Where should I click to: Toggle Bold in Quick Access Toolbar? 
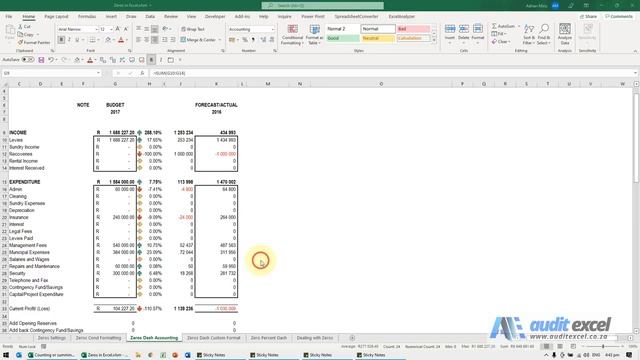[151, 60]
